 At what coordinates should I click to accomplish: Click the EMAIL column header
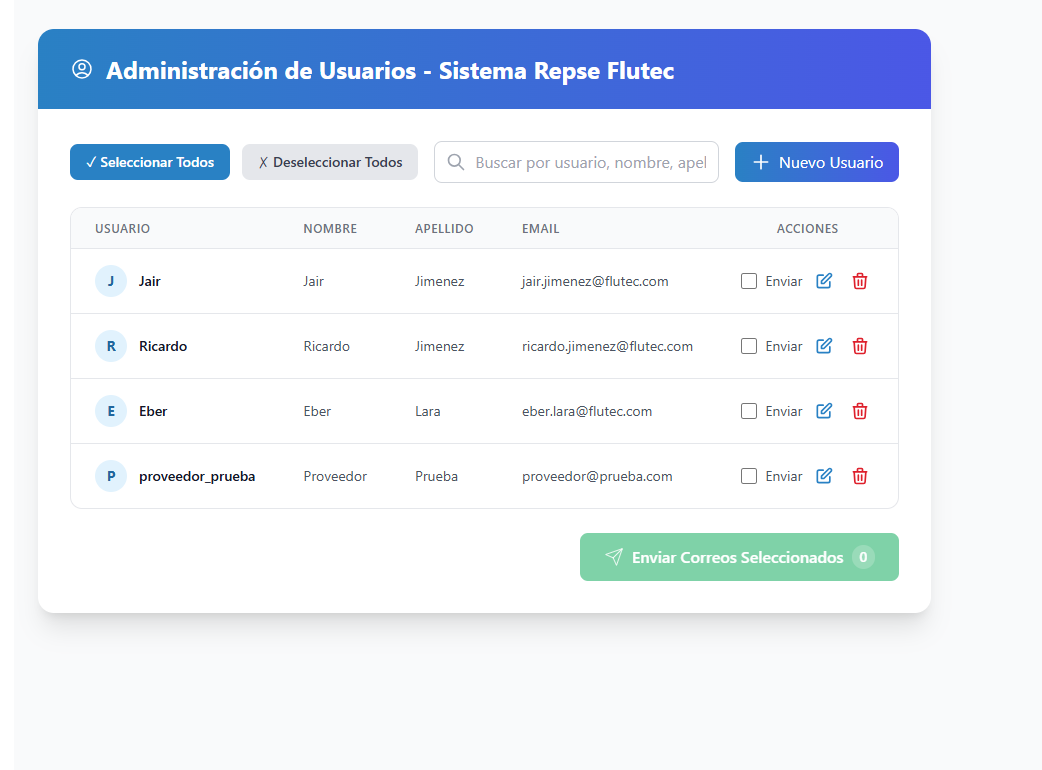540,229
